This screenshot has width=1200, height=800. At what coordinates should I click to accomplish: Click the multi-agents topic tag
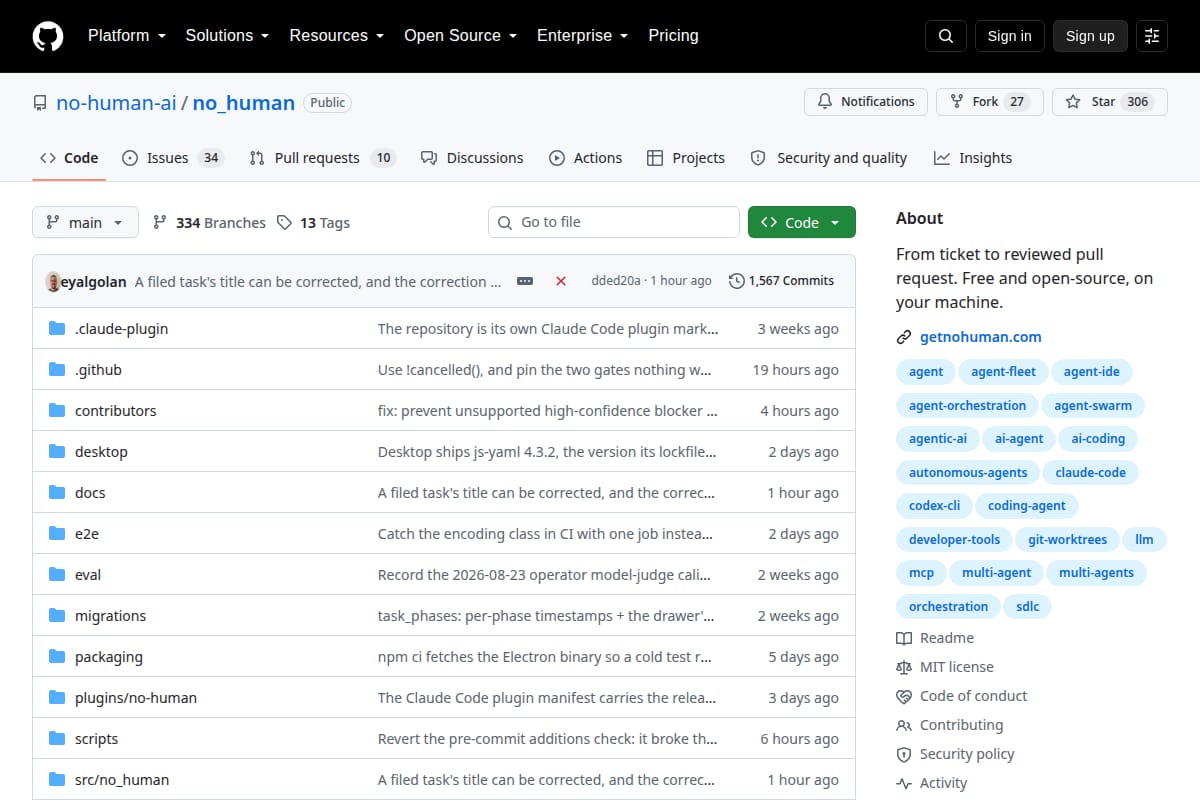pos(1096,572)
